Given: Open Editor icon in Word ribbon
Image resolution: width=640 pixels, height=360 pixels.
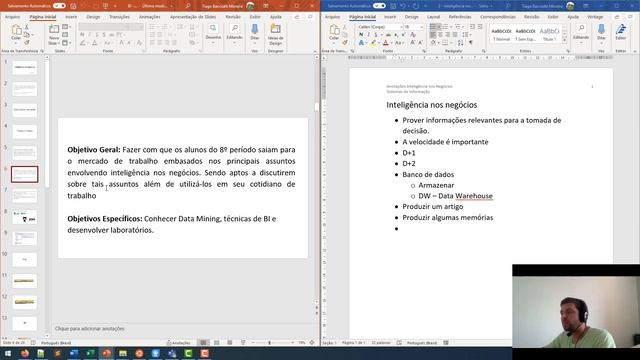Looking at the screenshot, I should [x=621, y=32].
